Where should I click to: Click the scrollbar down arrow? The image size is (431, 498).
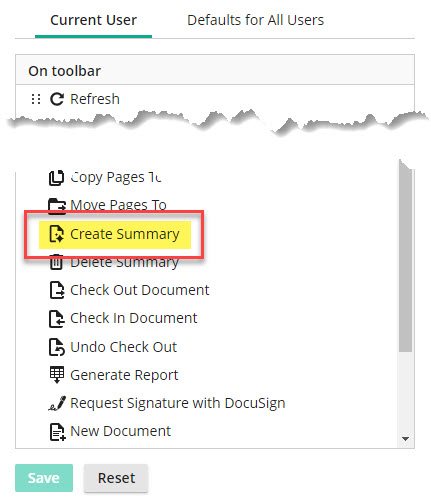[405, 439]
